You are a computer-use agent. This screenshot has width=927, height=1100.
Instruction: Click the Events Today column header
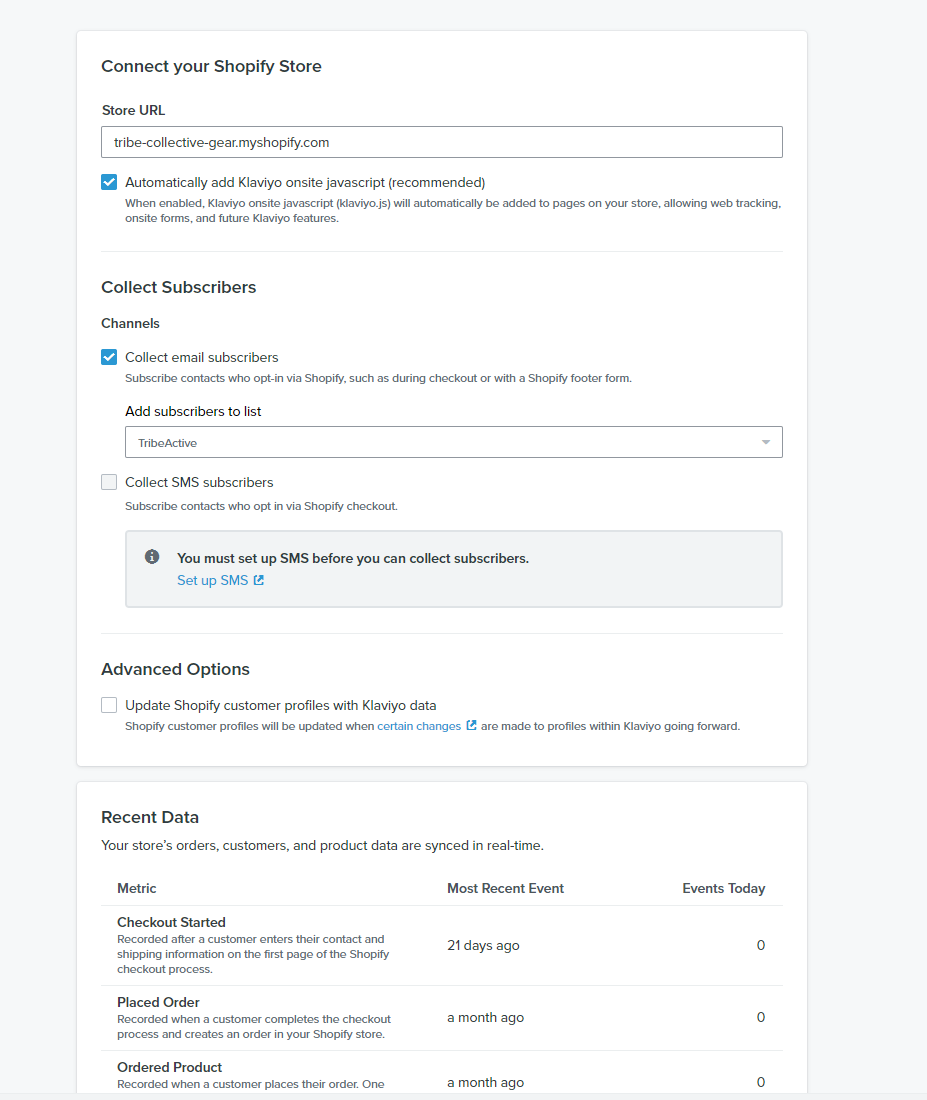[723, 888]
